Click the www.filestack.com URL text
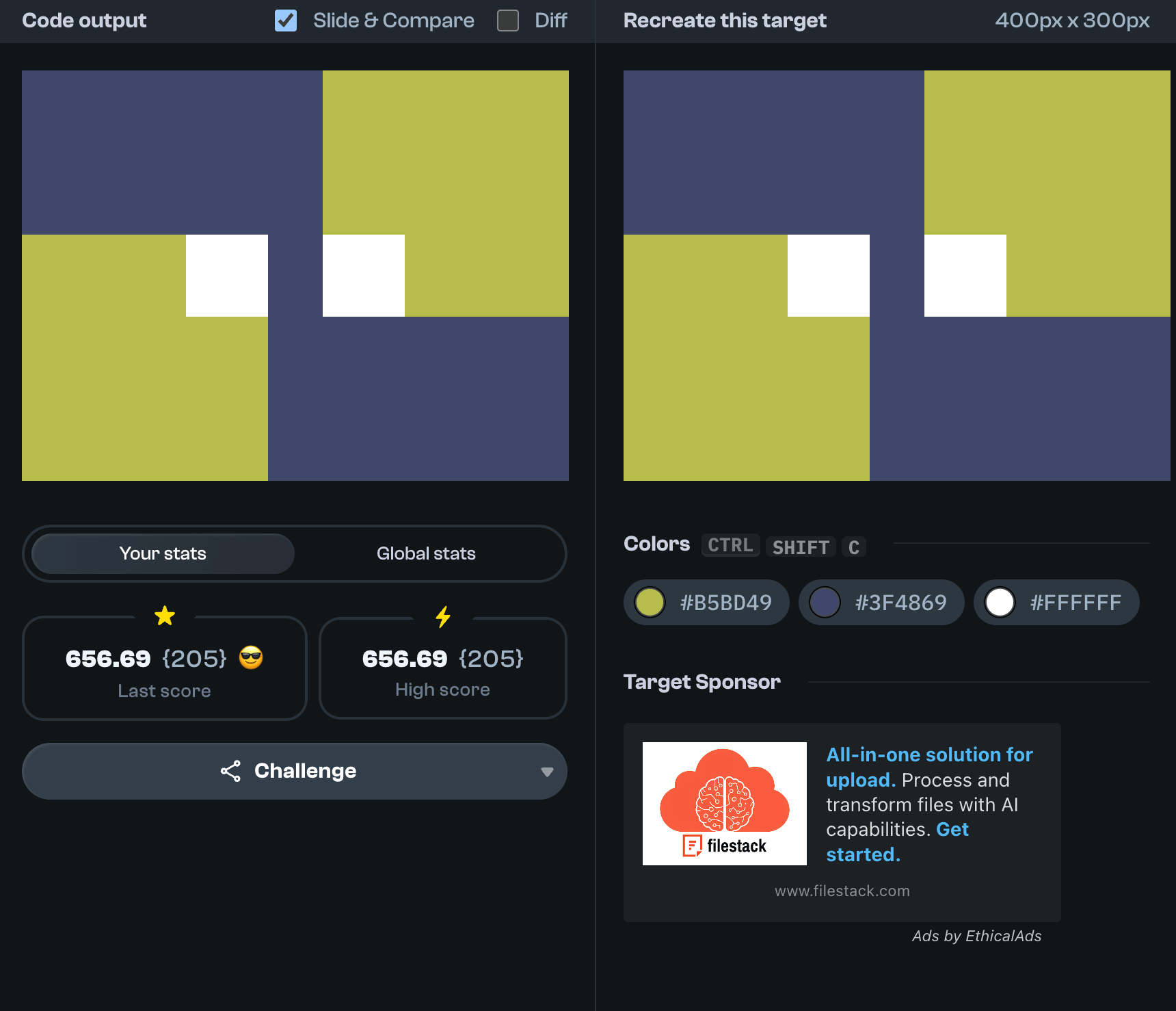 coord(842,891)
